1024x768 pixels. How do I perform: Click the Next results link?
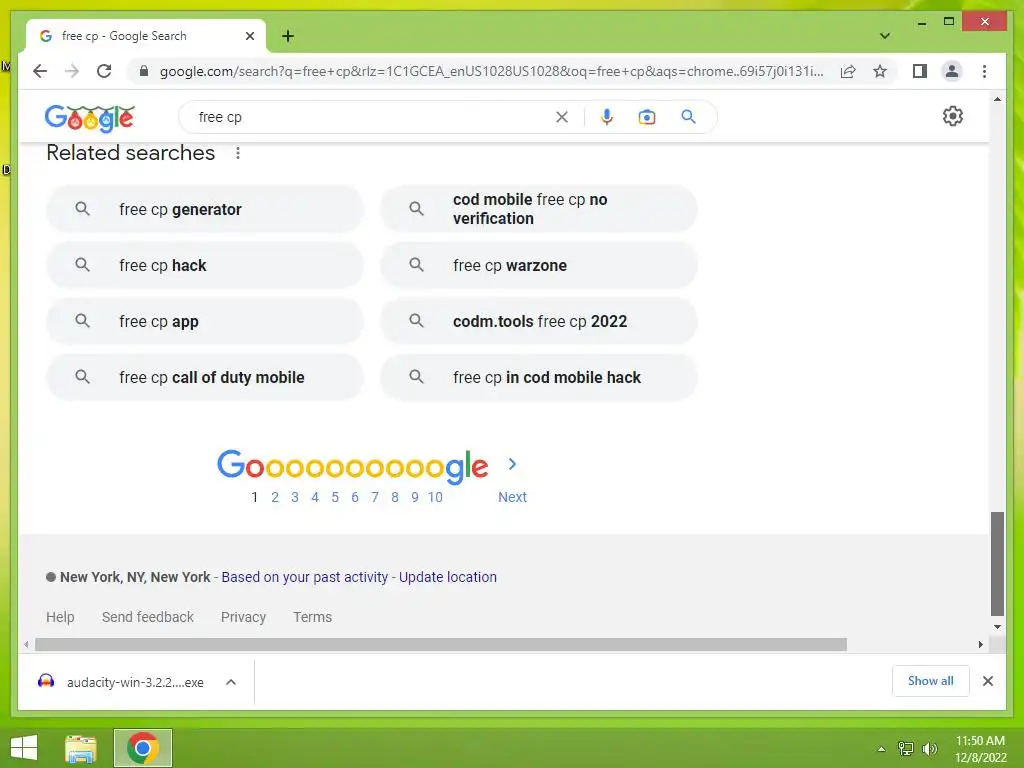pos(512,497)
